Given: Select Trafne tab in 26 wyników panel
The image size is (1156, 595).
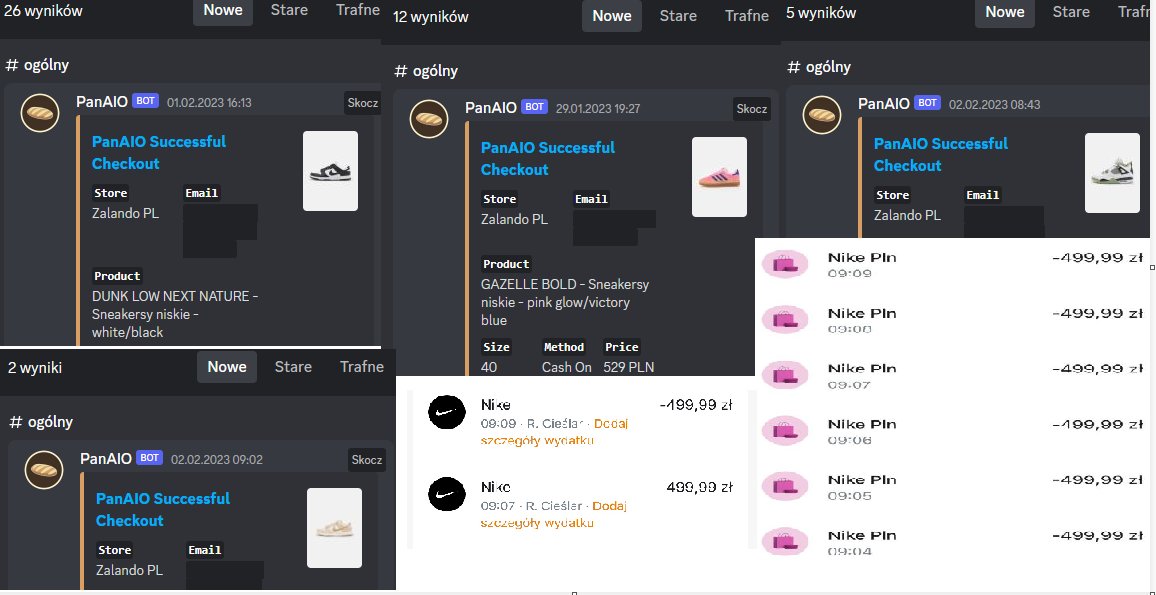Looking at the screenshot, I should [x=358, y=10].
